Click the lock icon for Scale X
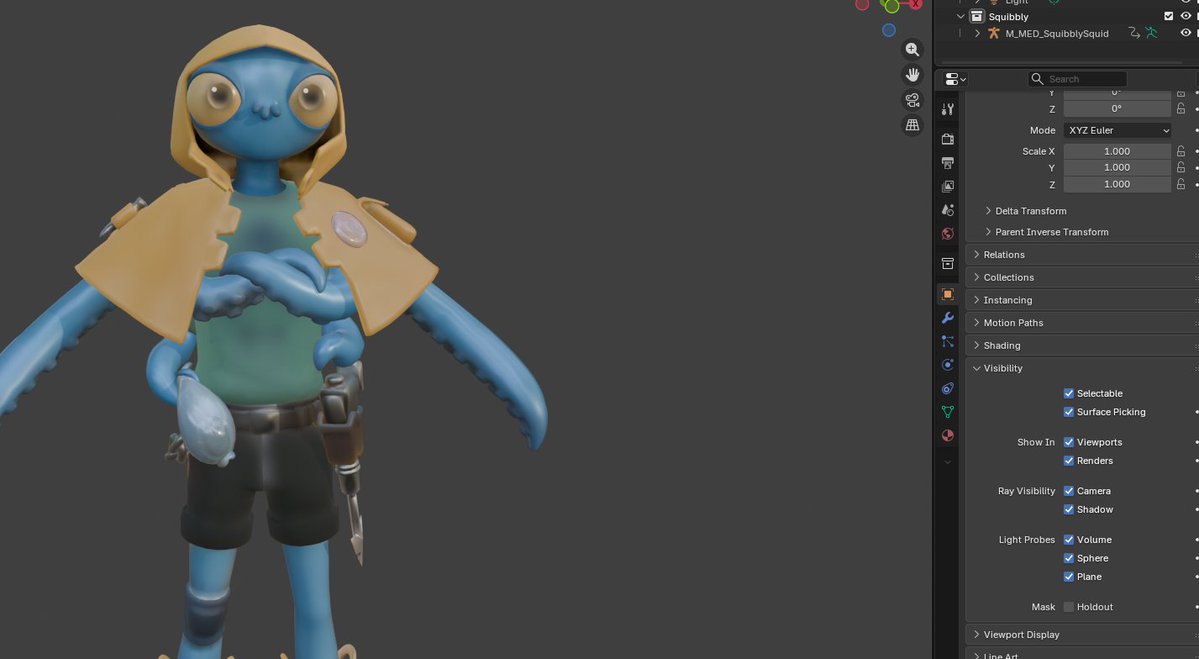The width and height of the screenshot is (1199, 659). [x=1181, y=151]
